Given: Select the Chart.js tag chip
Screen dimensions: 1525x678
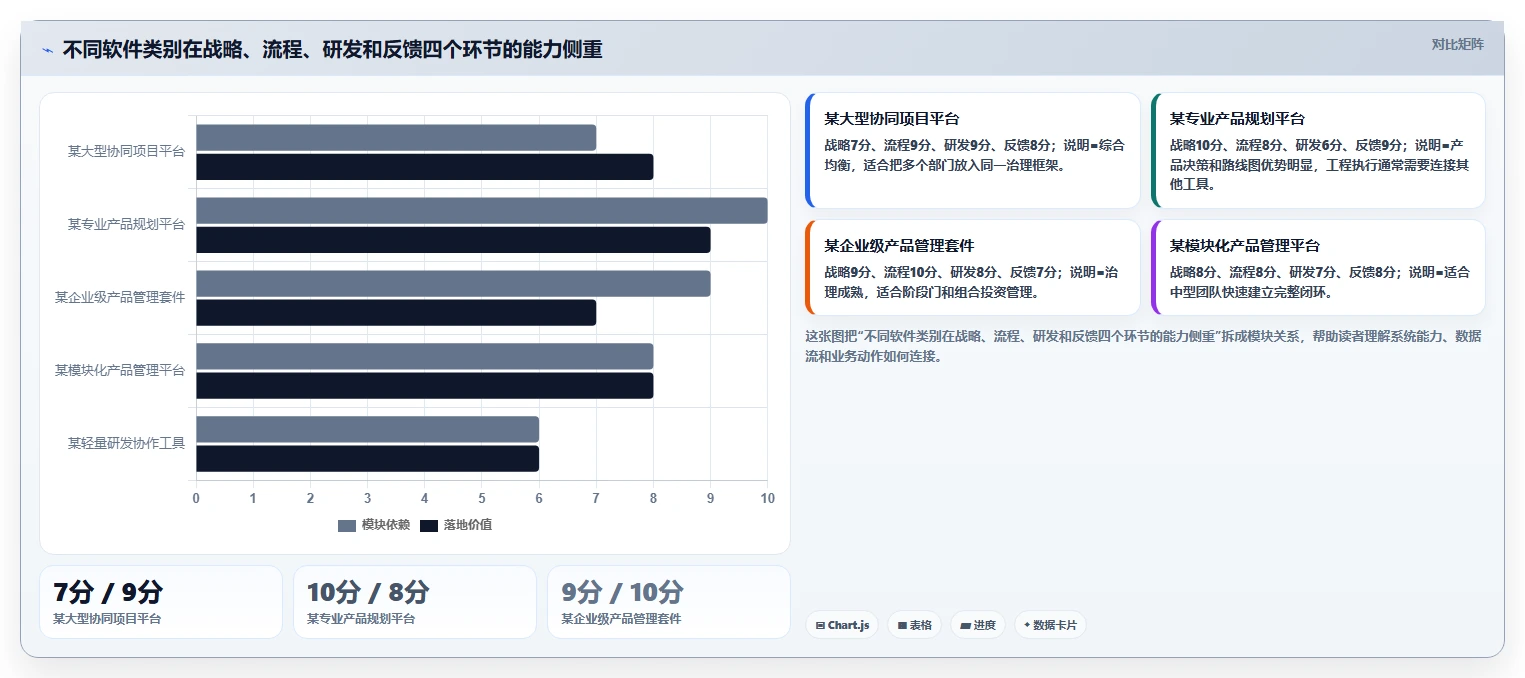Looking at the screenshot, I should point(842,625).
